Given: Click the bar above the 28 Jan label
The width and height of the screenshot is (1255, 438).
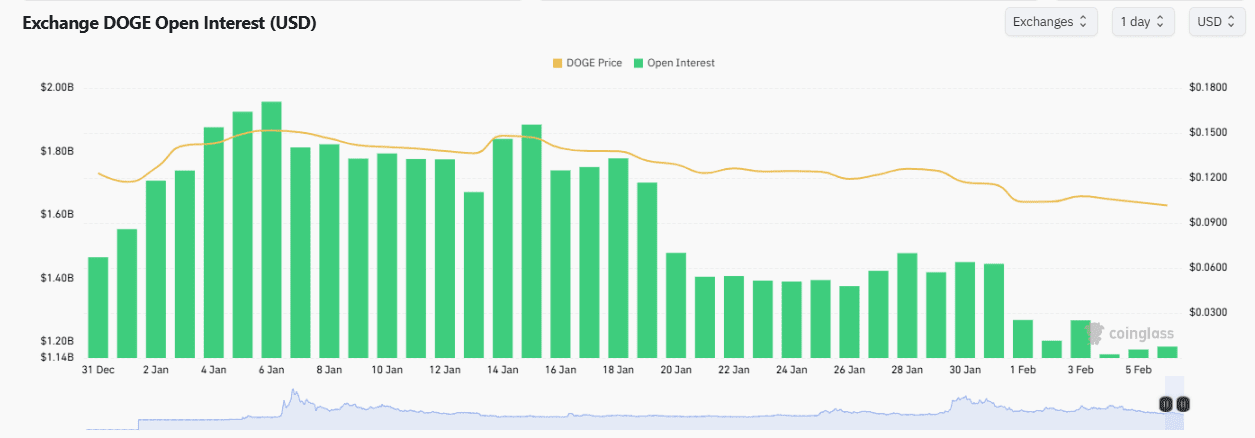Looking at the screenshot, I should (x=907, y=305).
